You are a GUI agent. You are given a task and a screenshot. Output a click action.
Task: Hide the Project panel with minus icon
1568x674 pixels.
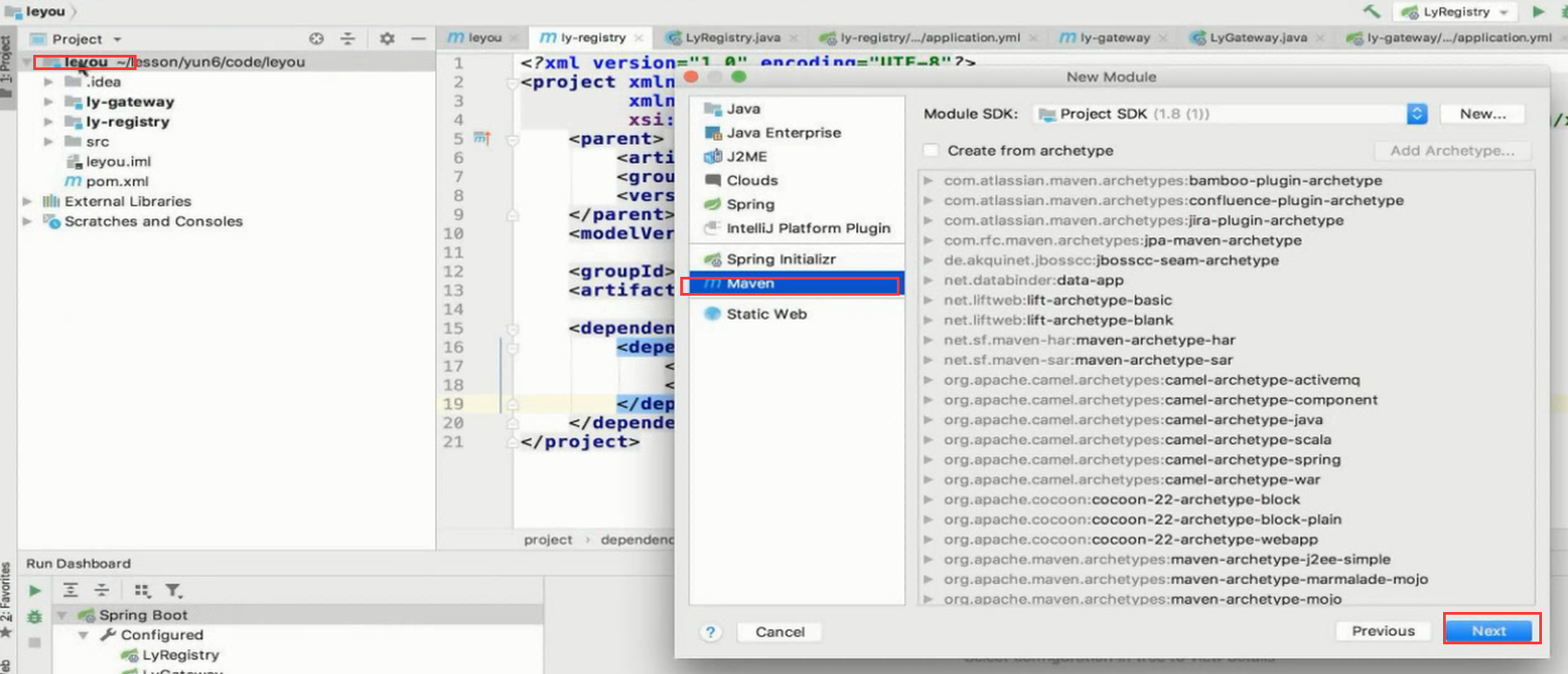click(x=418, y=39)
